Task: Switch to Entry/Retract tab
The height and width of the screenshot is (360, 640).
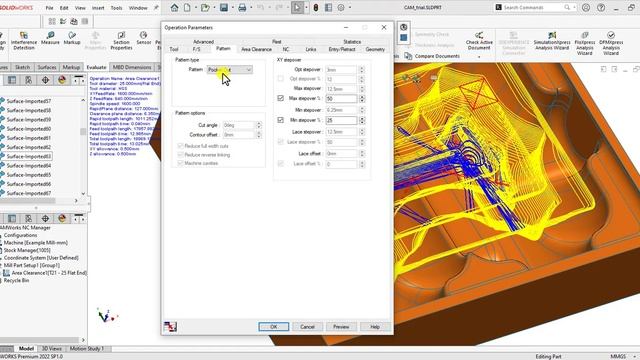Action: tap(342, 49)
